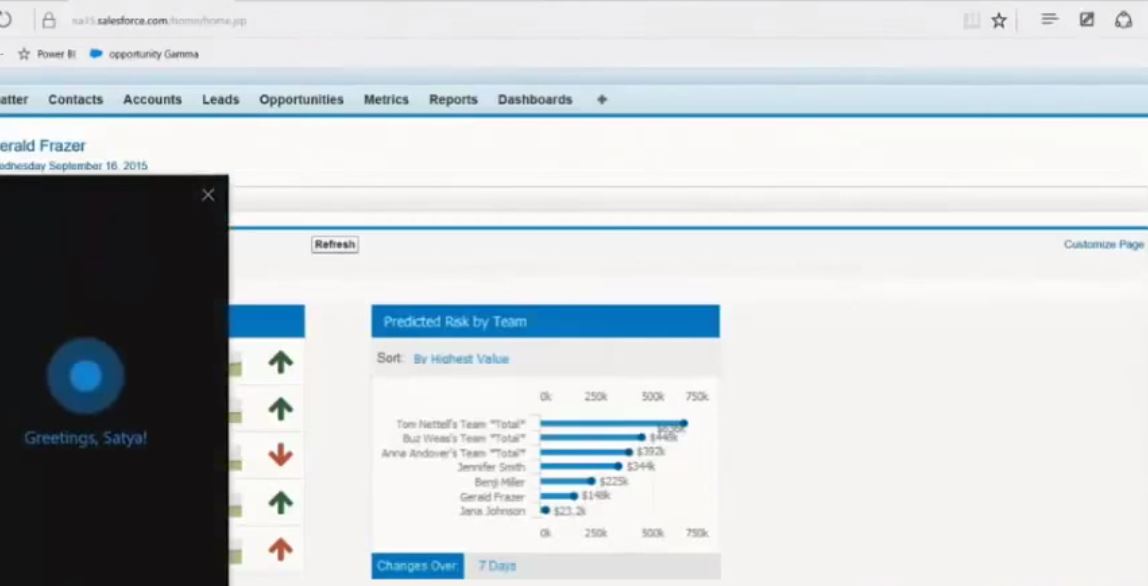The height and width of the screenshot is (586, 1148).
Task: Click the padlock icon in the address bar
Action: [49, 21]
